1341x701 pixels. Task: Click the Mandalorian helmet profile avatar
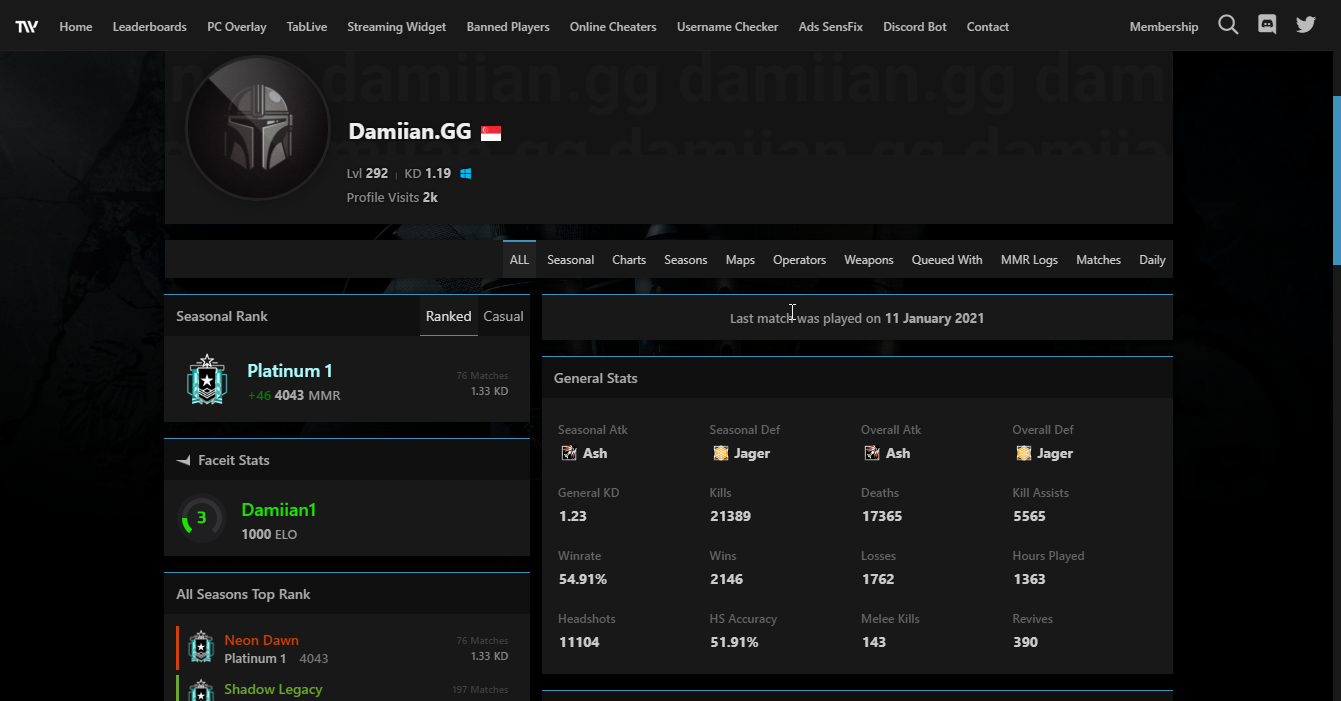(258, 128)
